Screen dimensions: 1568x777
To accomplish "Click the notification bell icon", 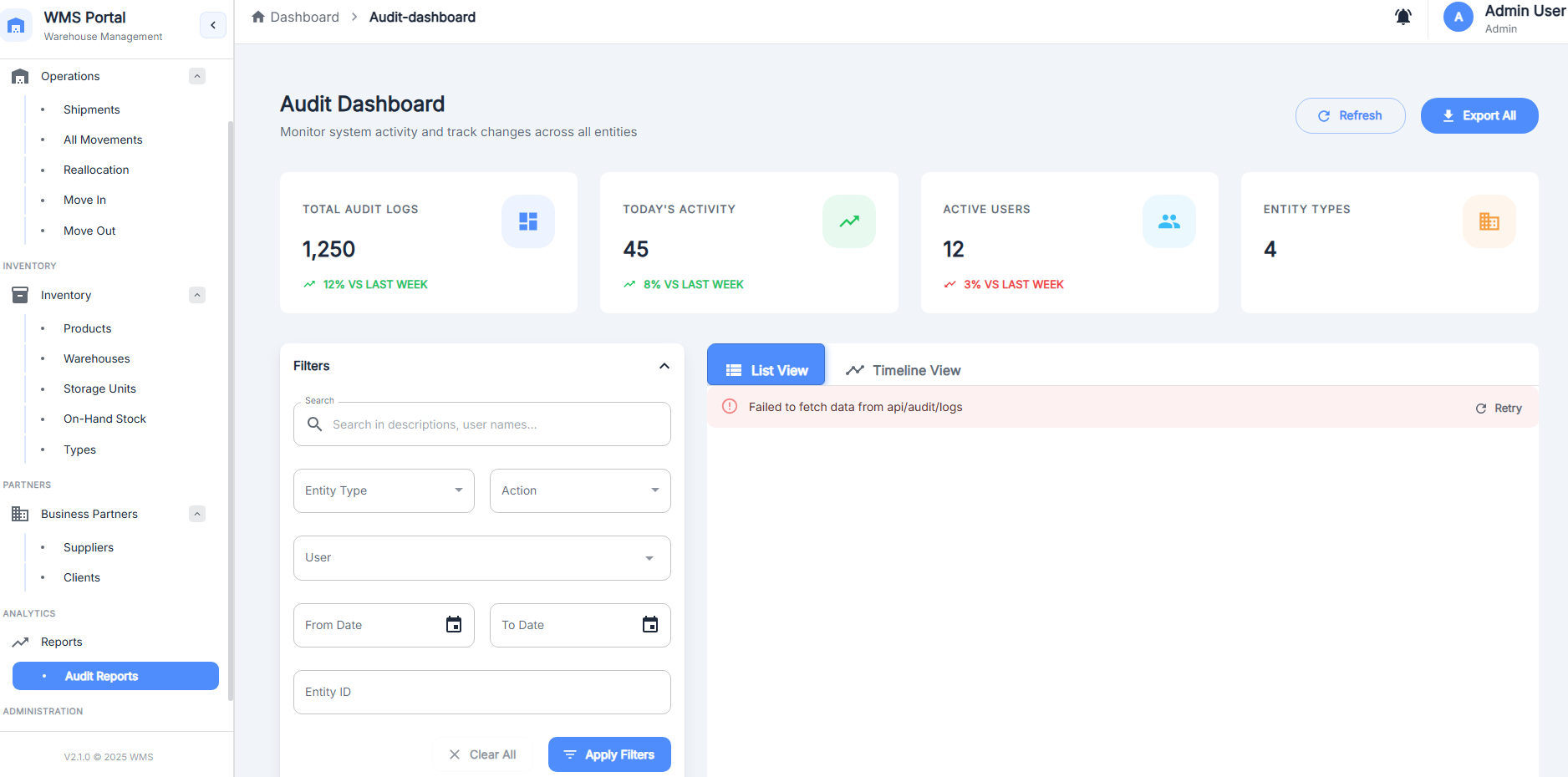I will tap(1403, 17).
